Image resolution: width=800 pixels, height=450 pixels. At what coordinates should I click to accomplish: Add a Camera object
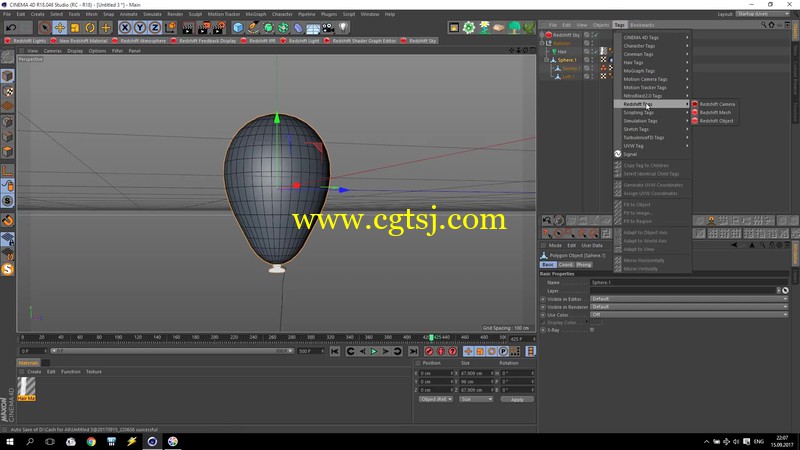[328, 28]
